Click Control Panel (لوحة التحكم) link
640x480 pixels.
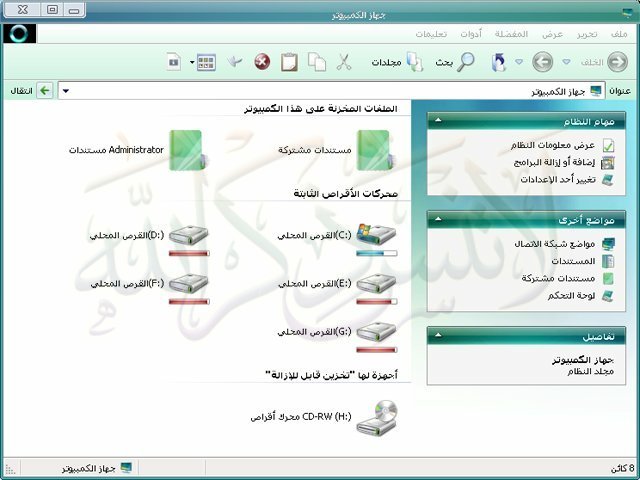click(571, 296)
